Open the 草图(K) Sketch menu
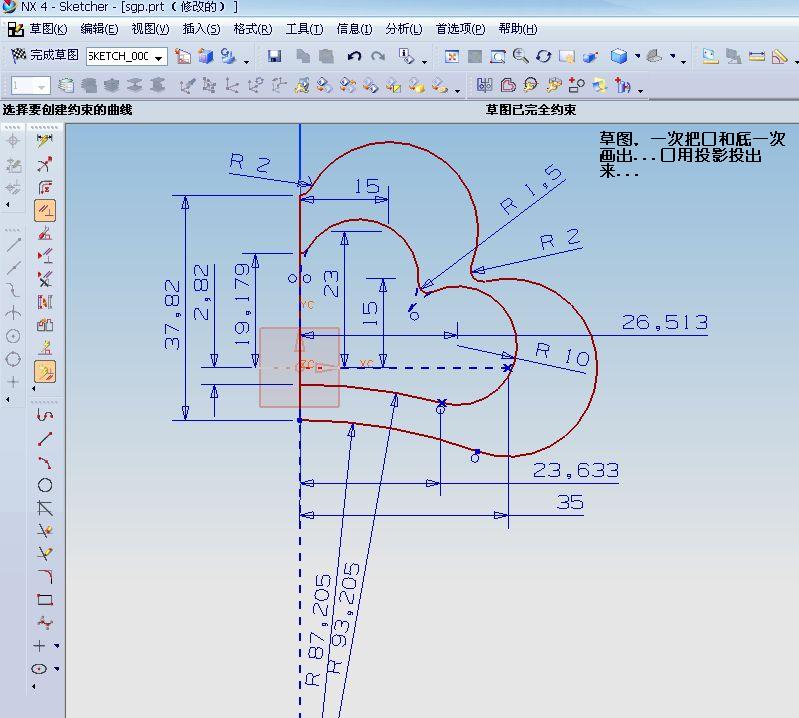Viewport: 799px width, 718px height. tap(48, 29)
